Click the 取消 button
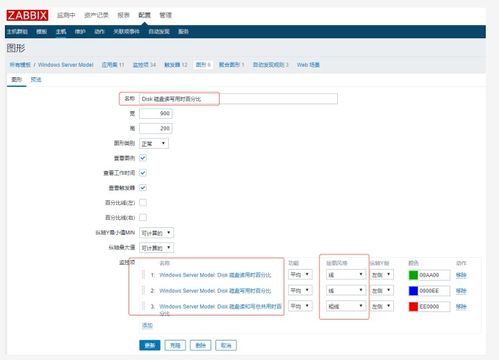499x360 pixels. pyautogui.click(x=226, y=345)
